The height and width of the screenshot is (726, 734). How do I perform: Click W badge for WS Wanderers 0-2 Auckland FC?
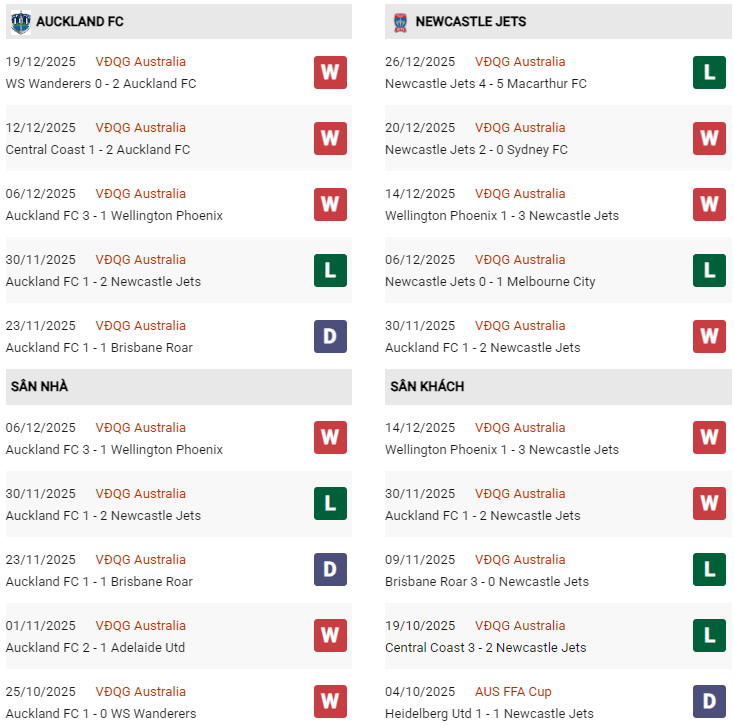coord(330,72)
